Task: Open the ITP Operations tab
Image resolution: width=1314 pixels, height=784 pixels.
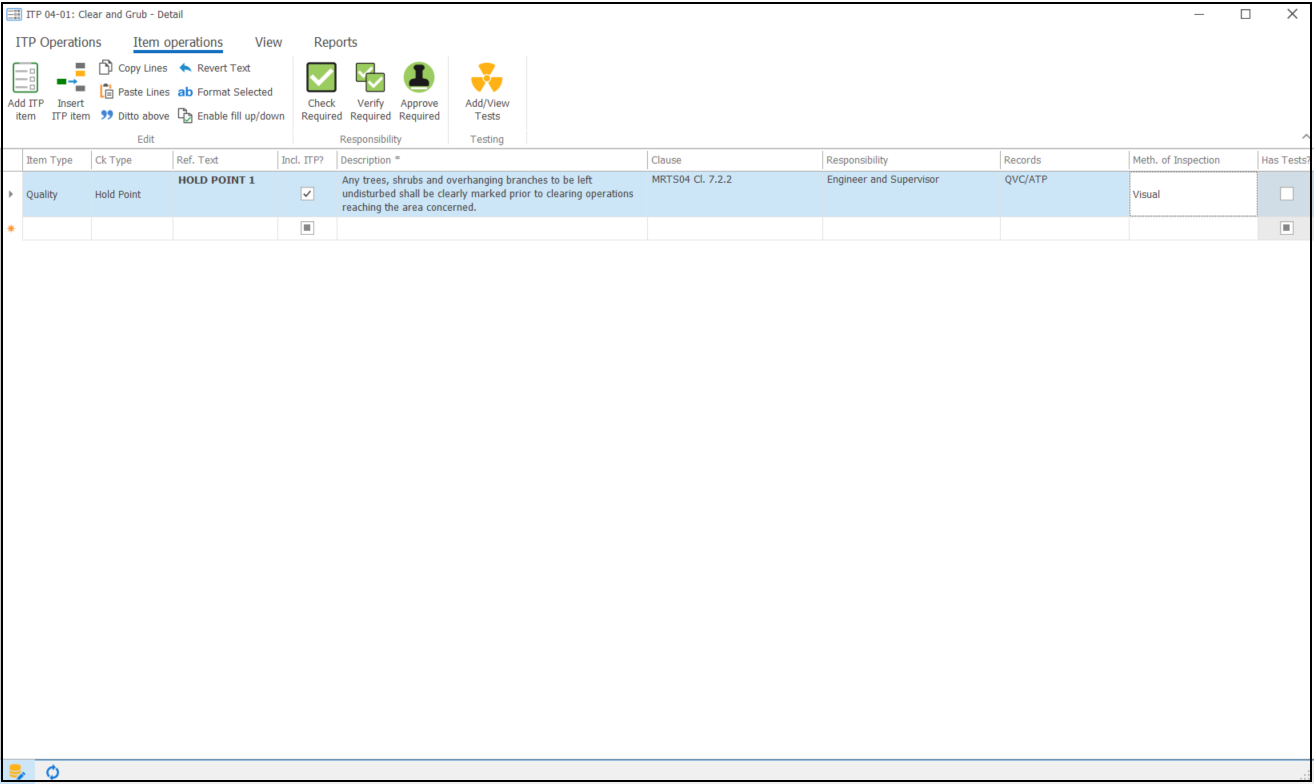Action: pyautogui.click(x=58, y=42)
